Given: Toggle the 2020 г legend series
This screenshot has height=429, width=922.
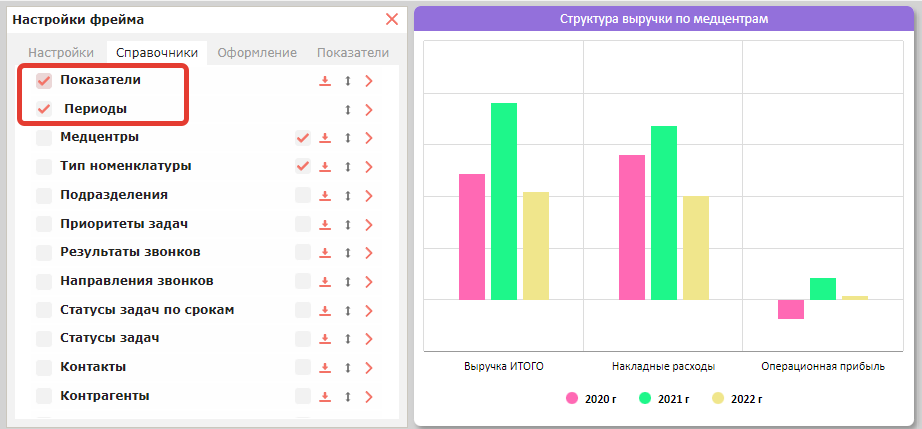Looking at the screenshot, I should pyautogui.click(x=592, y=399).
